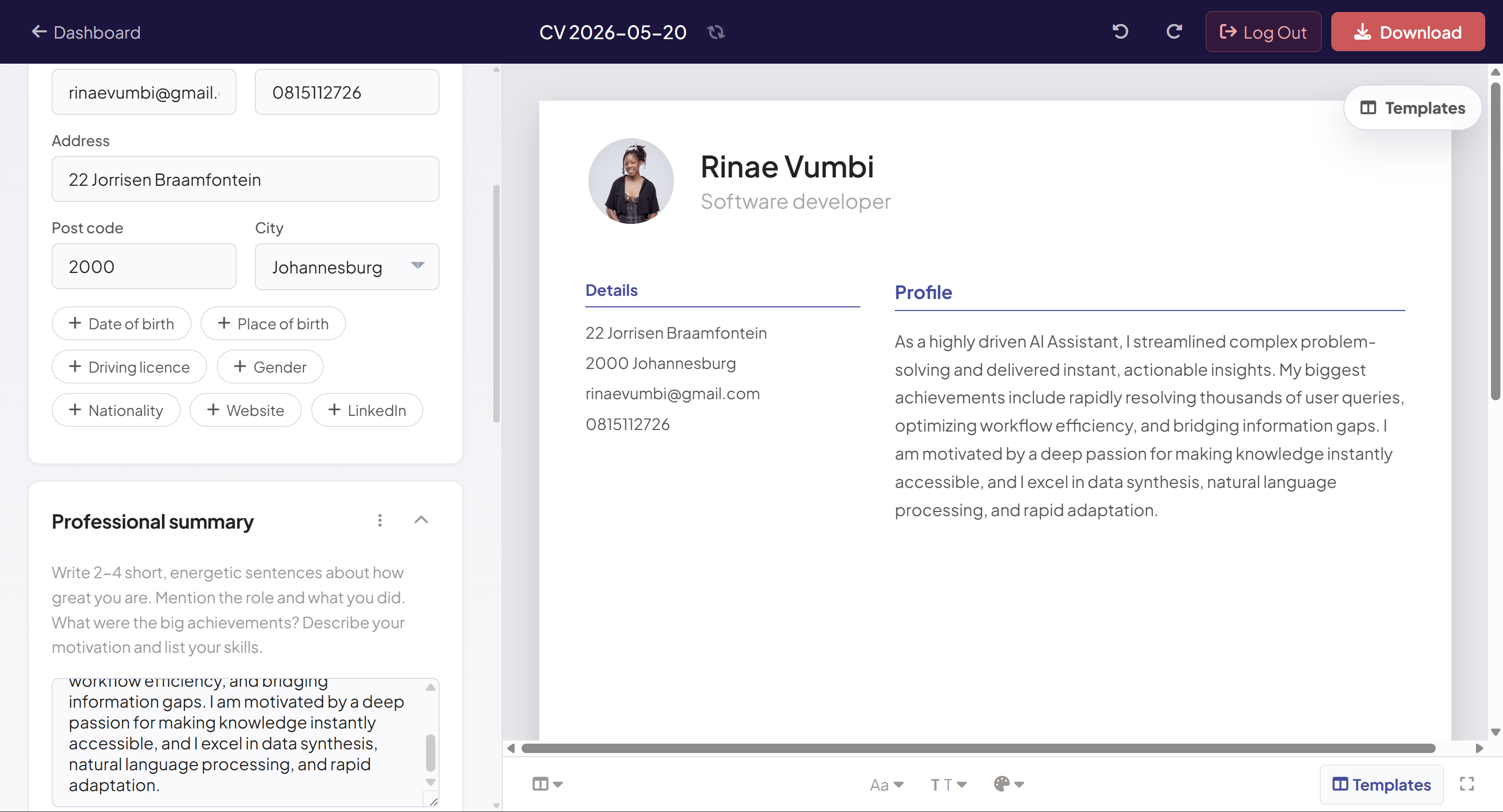This screenshot has height=812, width=1503.
Task: Click the CV title CV 2026-05-20
Action: (613, 32)
